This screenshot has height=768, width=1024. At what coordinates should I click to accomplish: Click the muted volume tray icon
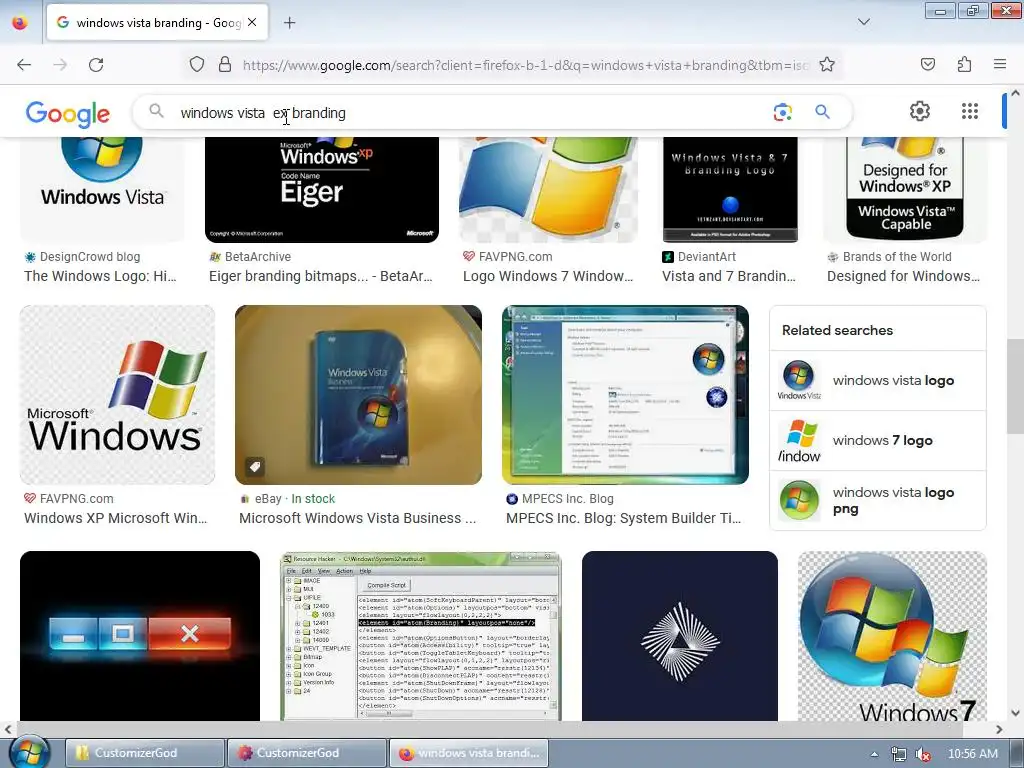[x=923, y=754]
